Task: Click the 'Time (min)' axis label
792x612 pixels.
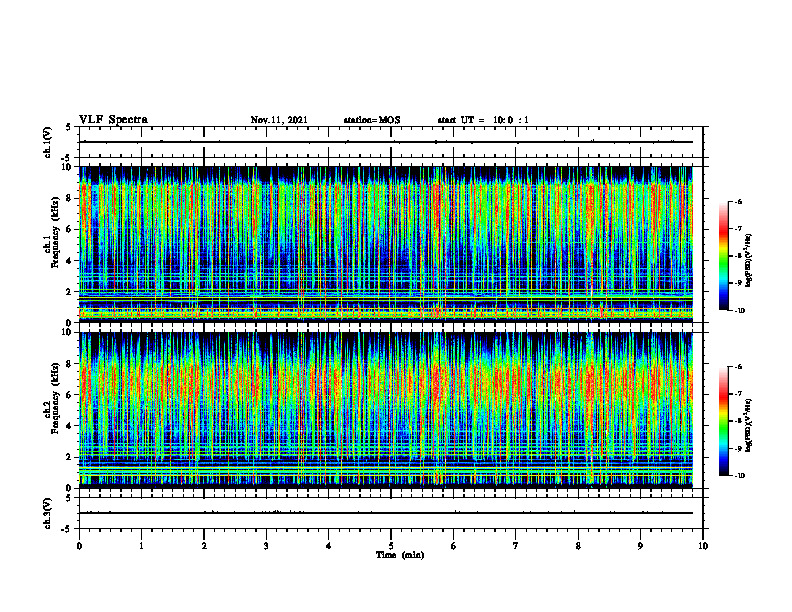Action: pyautogui.click(x=400, y=555)
